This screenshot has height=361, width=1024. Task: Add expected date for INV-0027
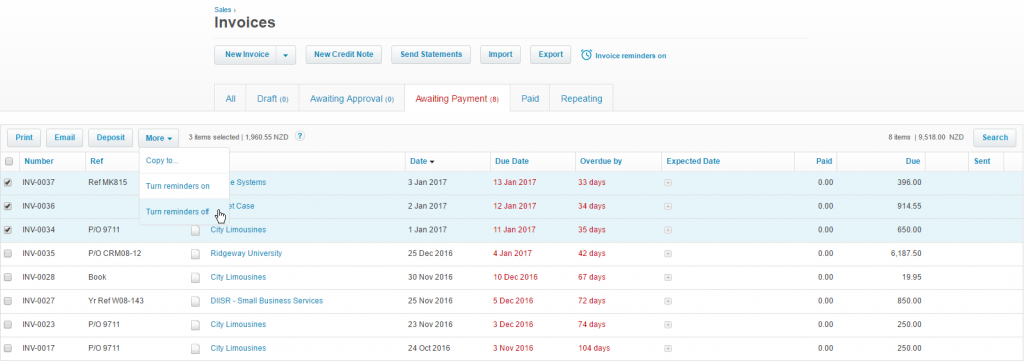pos(668,301)
